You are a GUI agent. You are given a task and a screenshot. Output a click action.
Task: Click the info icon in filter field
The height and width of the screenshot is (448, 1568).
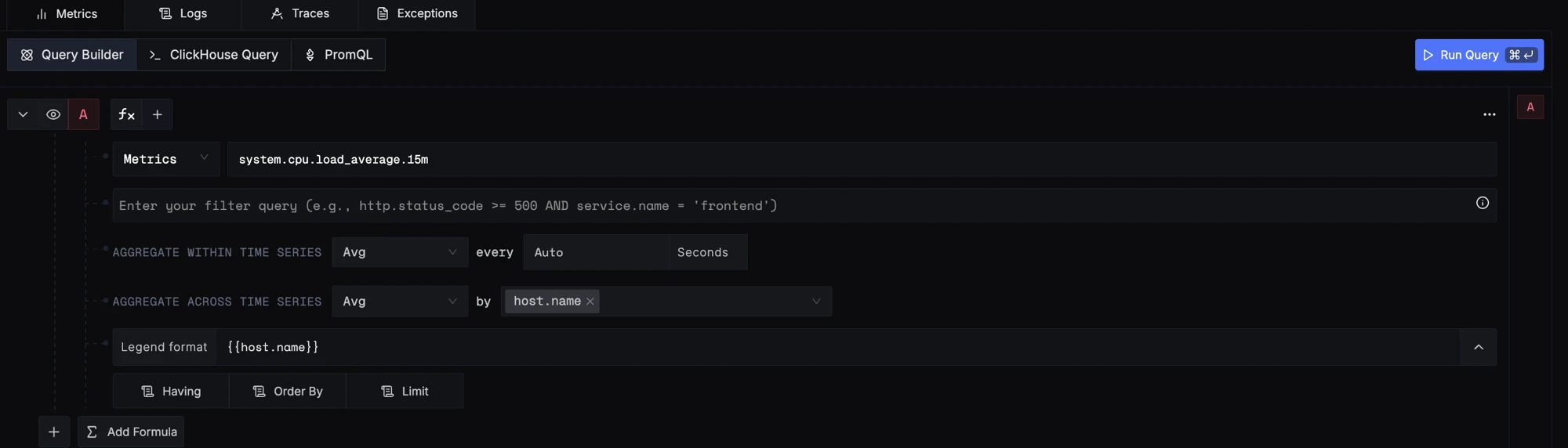[1482, 203]
